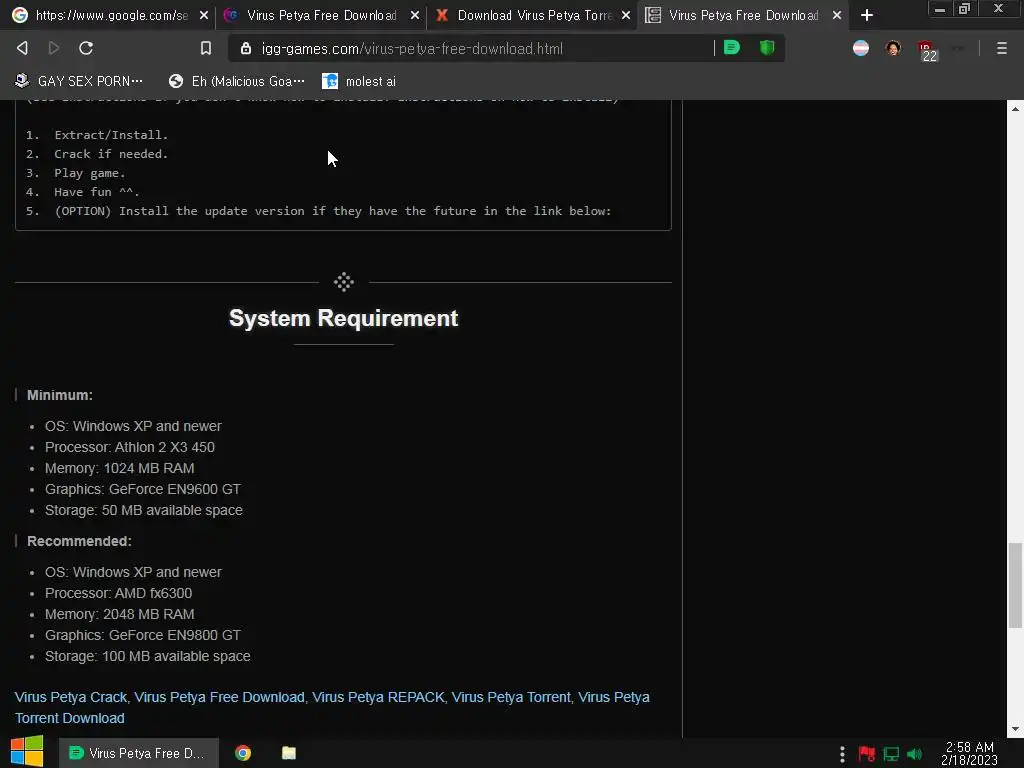
Task: Open the user avatar profile icon
Action: tap(893, 48)
